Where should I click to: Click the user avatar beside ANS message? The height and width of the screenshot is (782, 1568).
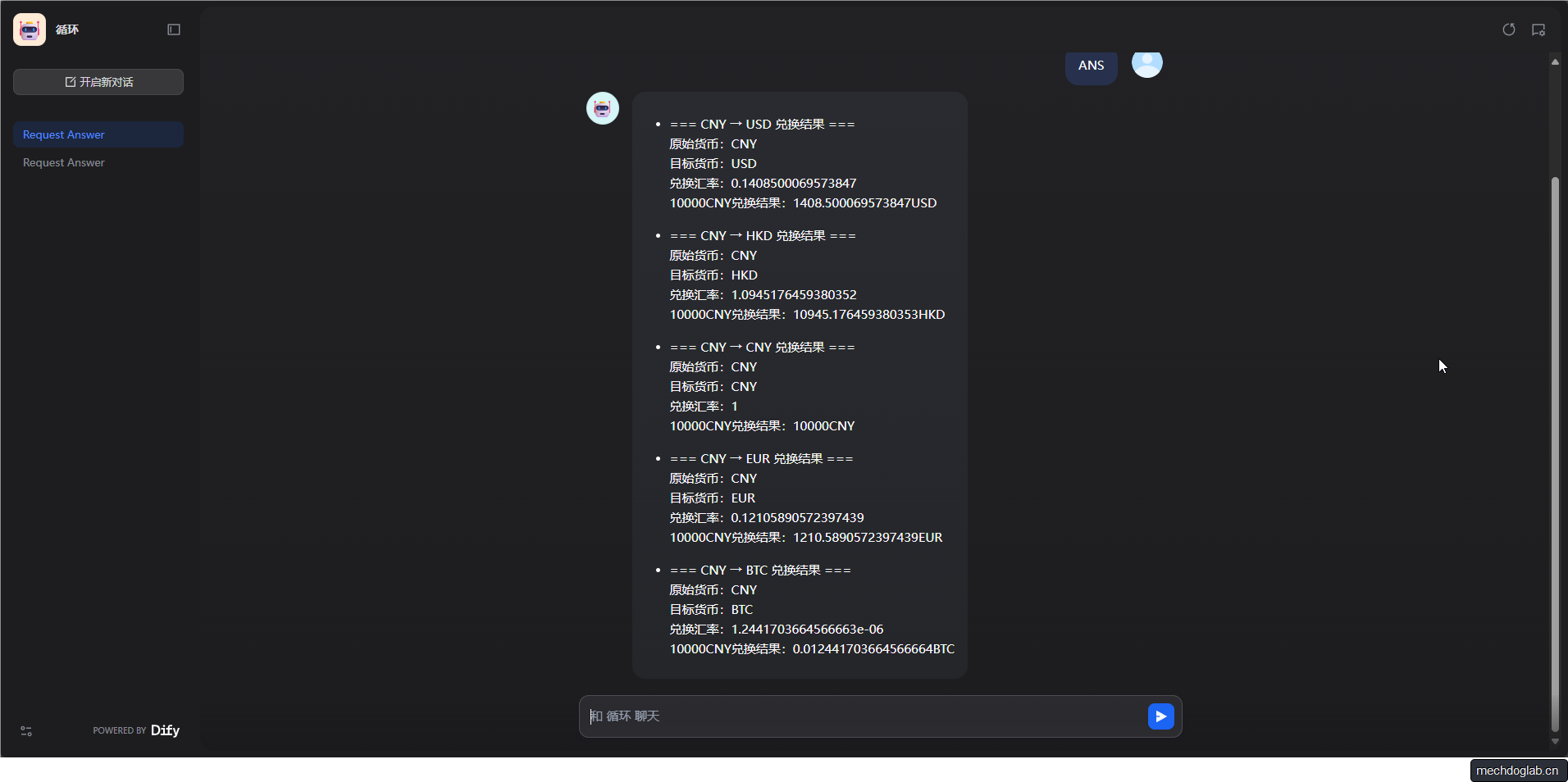pyautogui.click(x=1146, y=64)
